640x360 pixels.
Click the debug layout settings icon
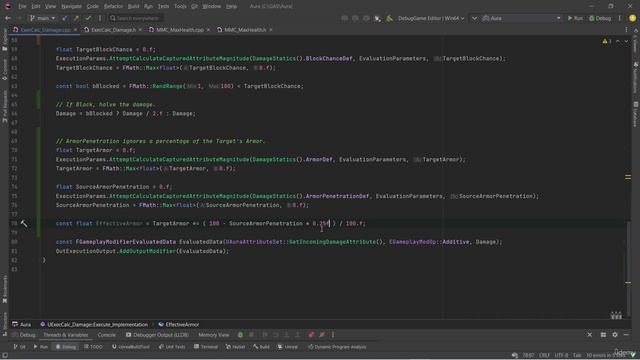point(603,335)
